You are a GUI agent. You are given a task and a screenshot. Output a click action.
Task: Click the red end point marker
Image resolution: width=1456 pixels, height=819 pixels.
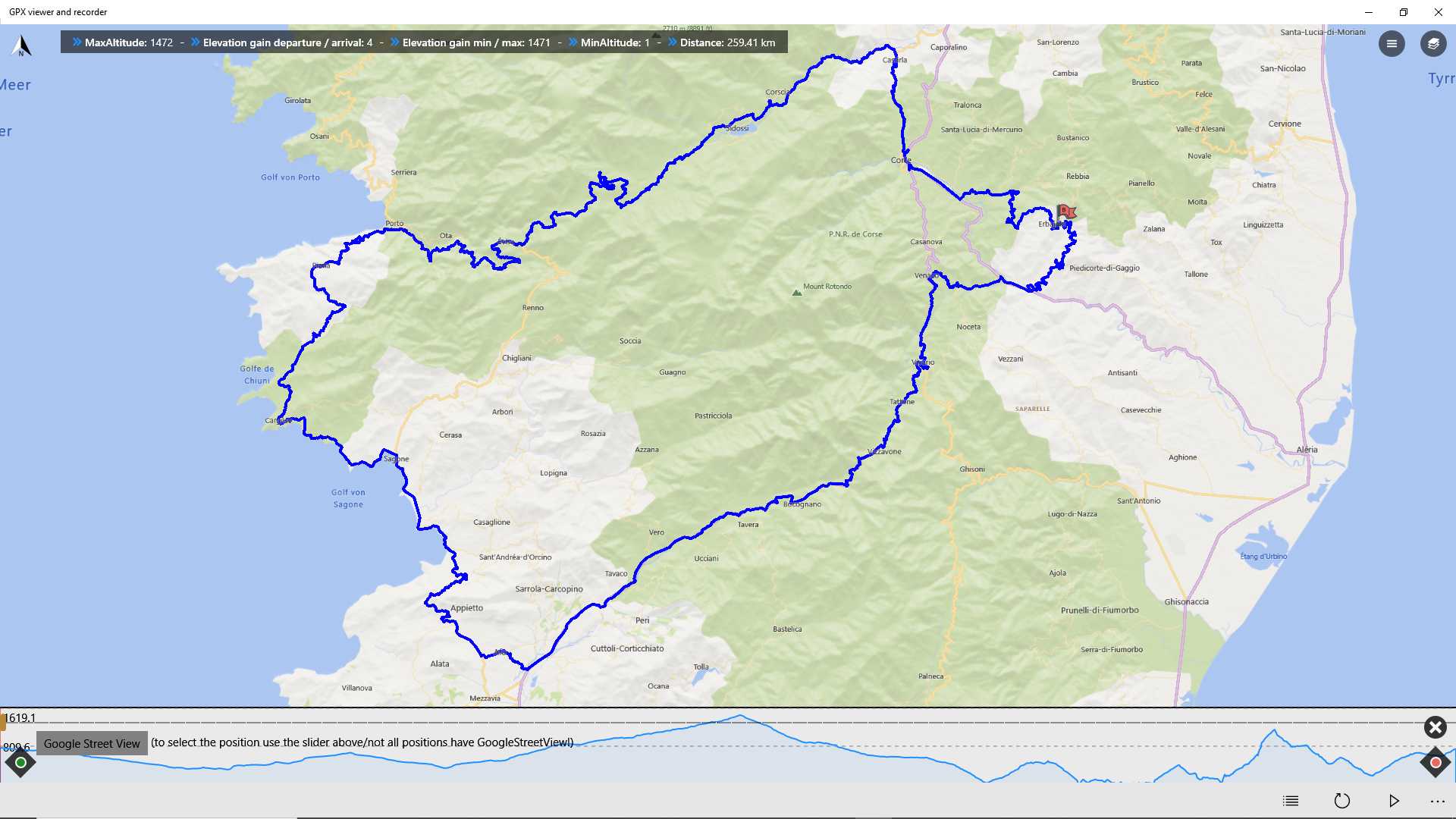click(x=1436, y=763)
